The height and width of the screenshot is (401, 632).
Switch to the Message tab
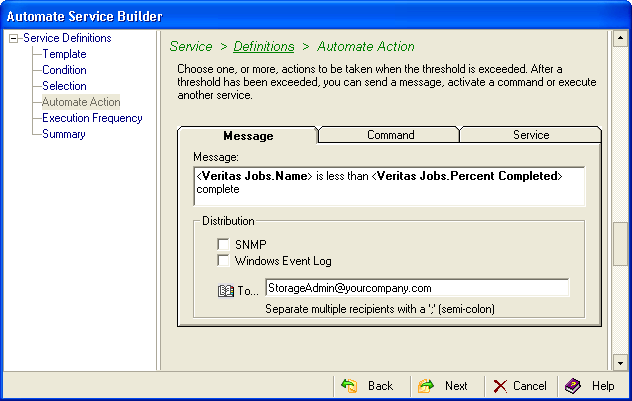coord(248,135)
